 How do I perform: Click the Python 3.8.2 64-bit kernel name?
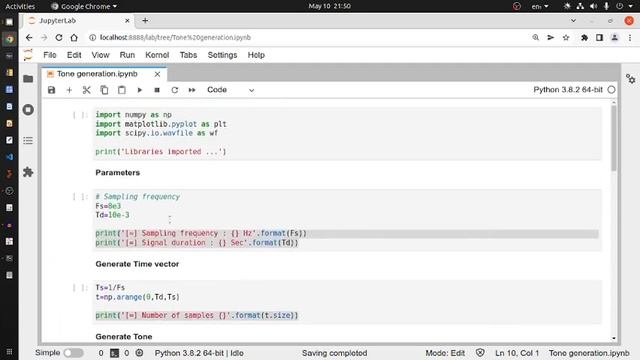point(568,90)
